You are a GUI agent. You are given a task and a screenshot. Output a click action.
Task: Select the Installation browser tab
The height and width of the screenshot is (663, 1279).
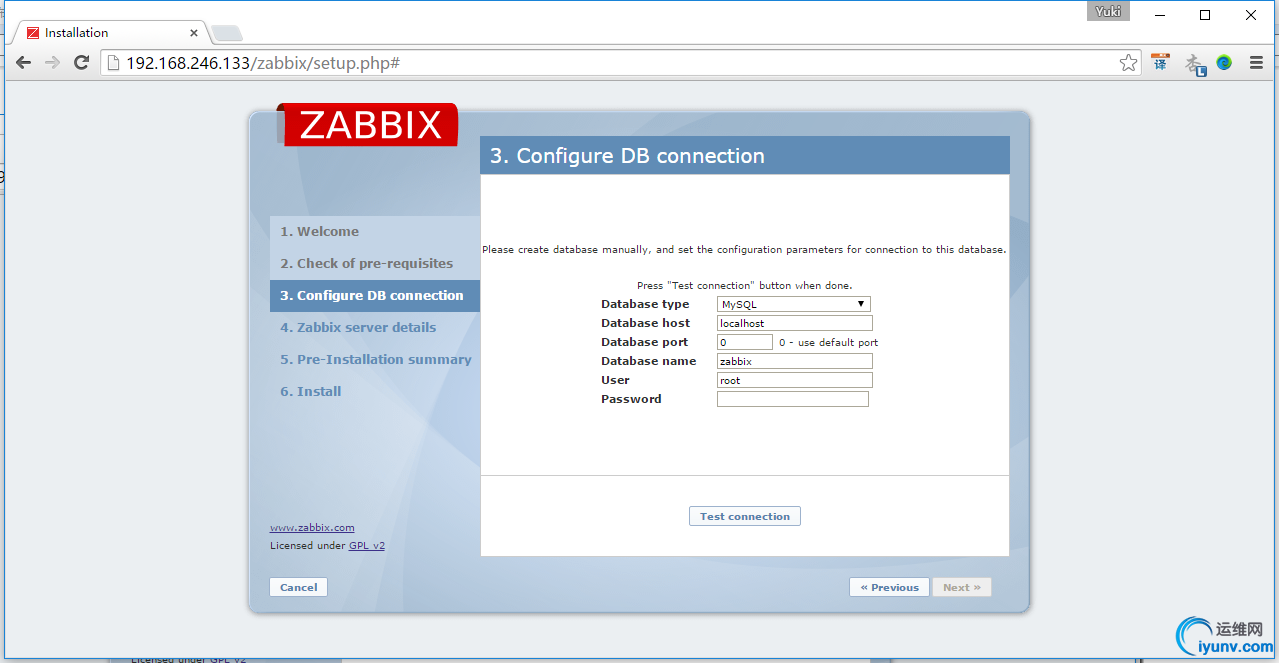pos(110,32)
